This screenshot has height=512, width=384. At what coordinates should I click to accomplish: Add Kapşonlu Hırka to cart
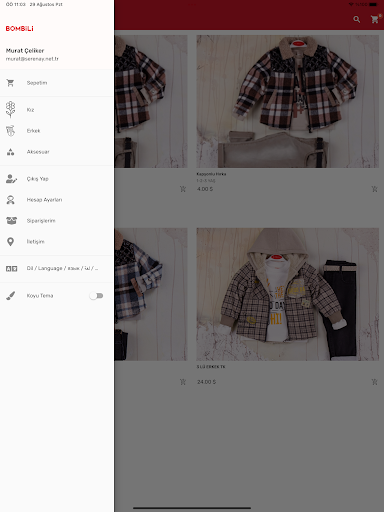pos(374,189)
